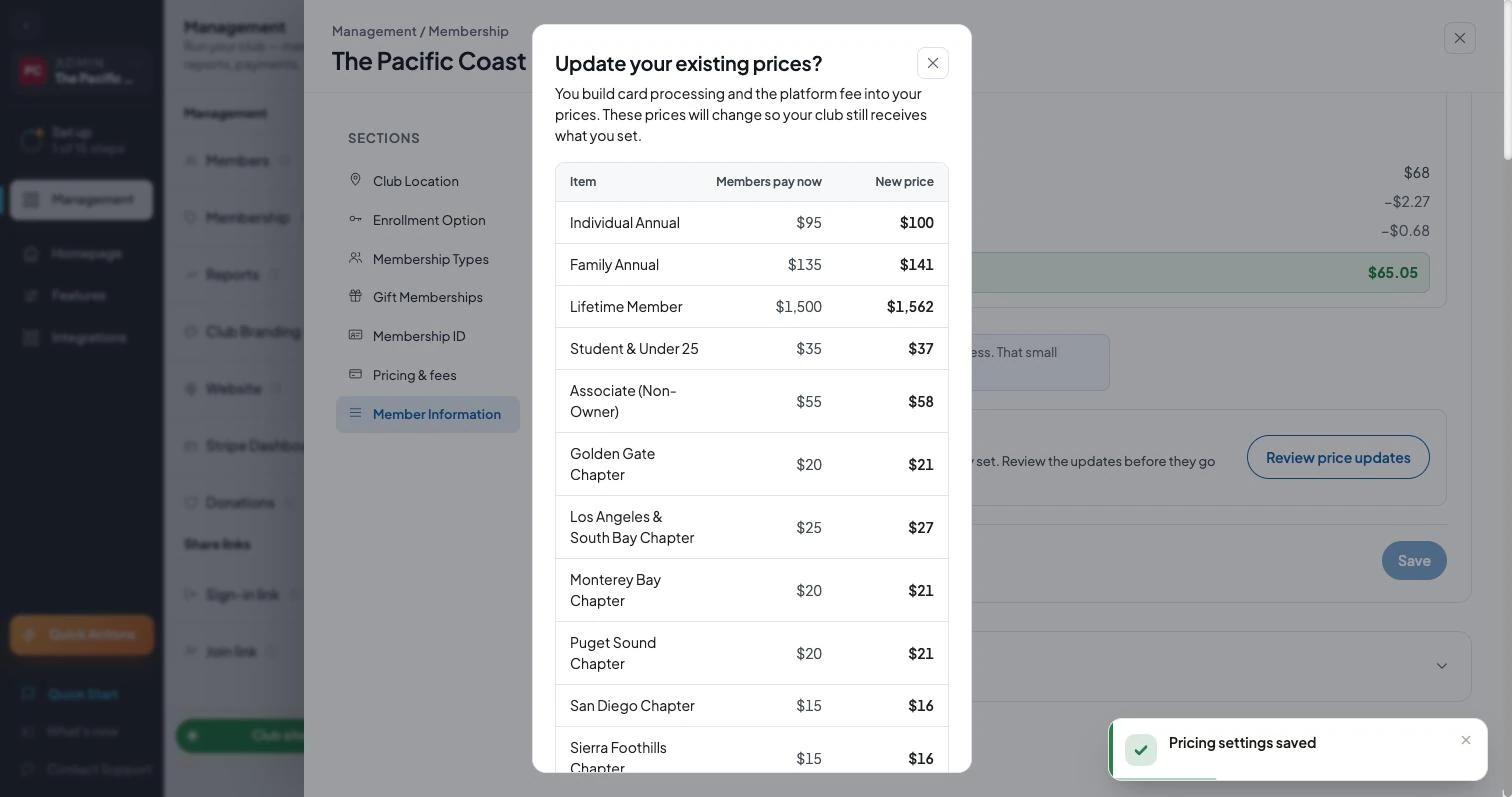Click the Lifetime Member new price $1,562
The height and width of the screenshot is (797, 1512).
coord(910,306)
